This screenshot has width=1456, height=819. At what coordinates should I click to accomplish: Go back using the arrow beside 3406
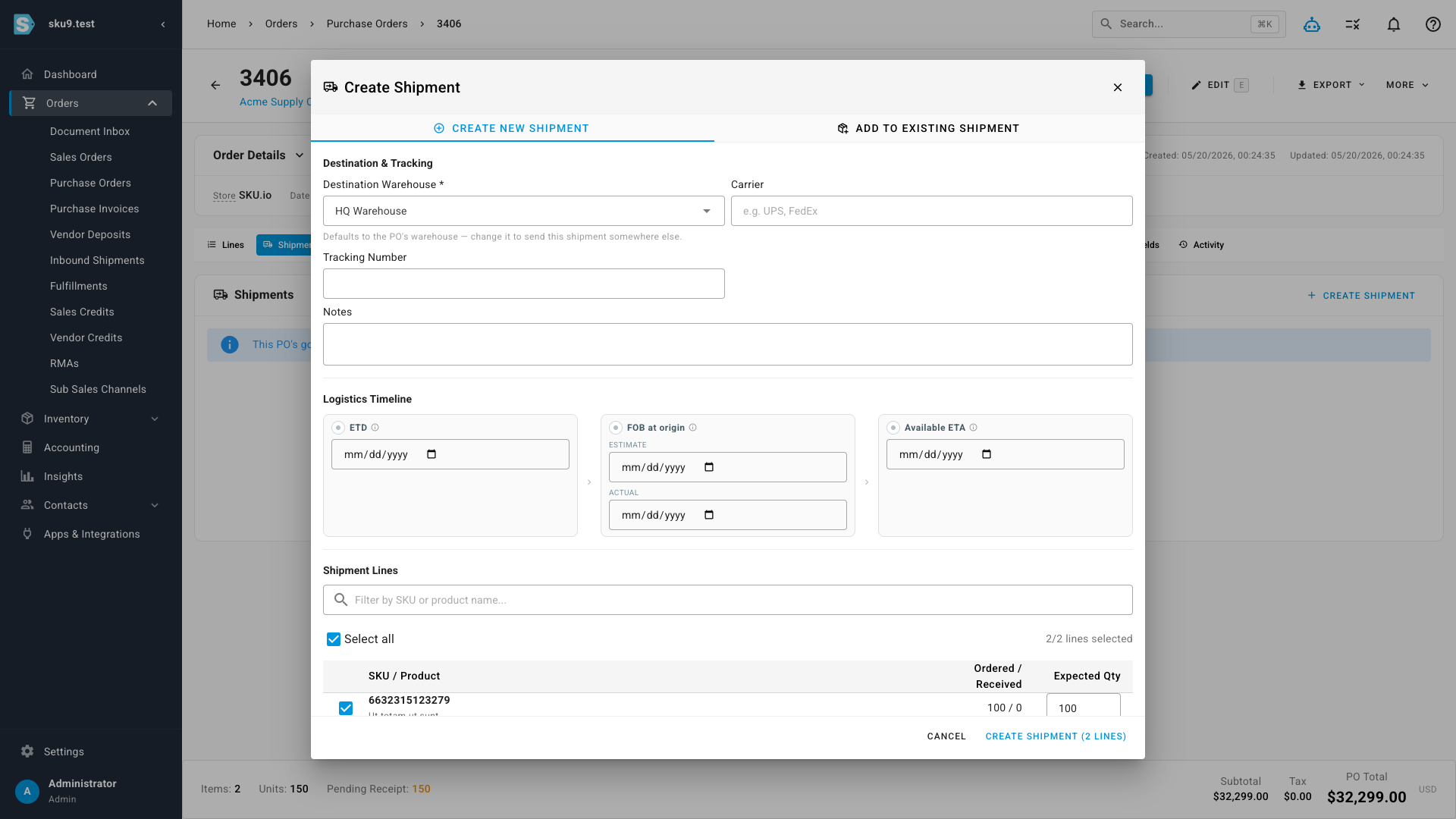coord(215,85)
